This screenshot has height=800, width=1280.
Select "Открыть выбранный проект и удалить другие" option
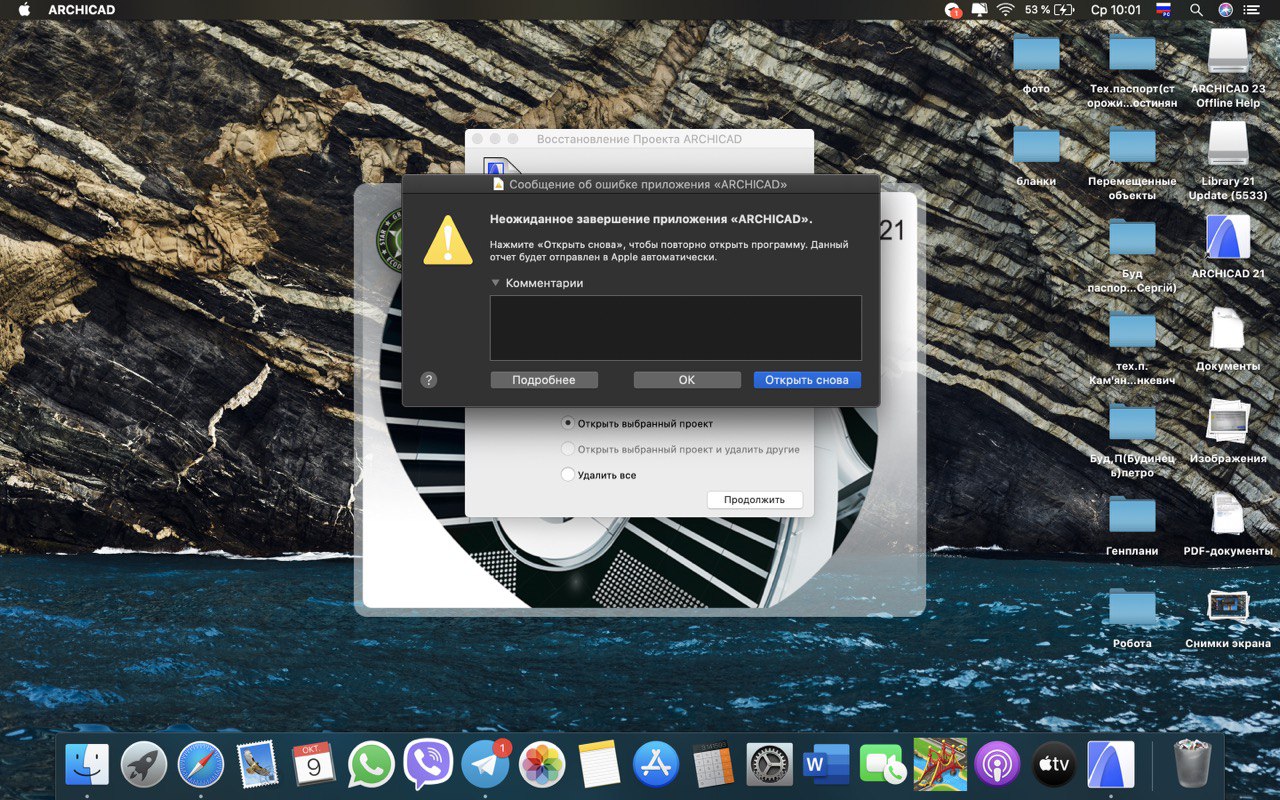tap(568, 449)
